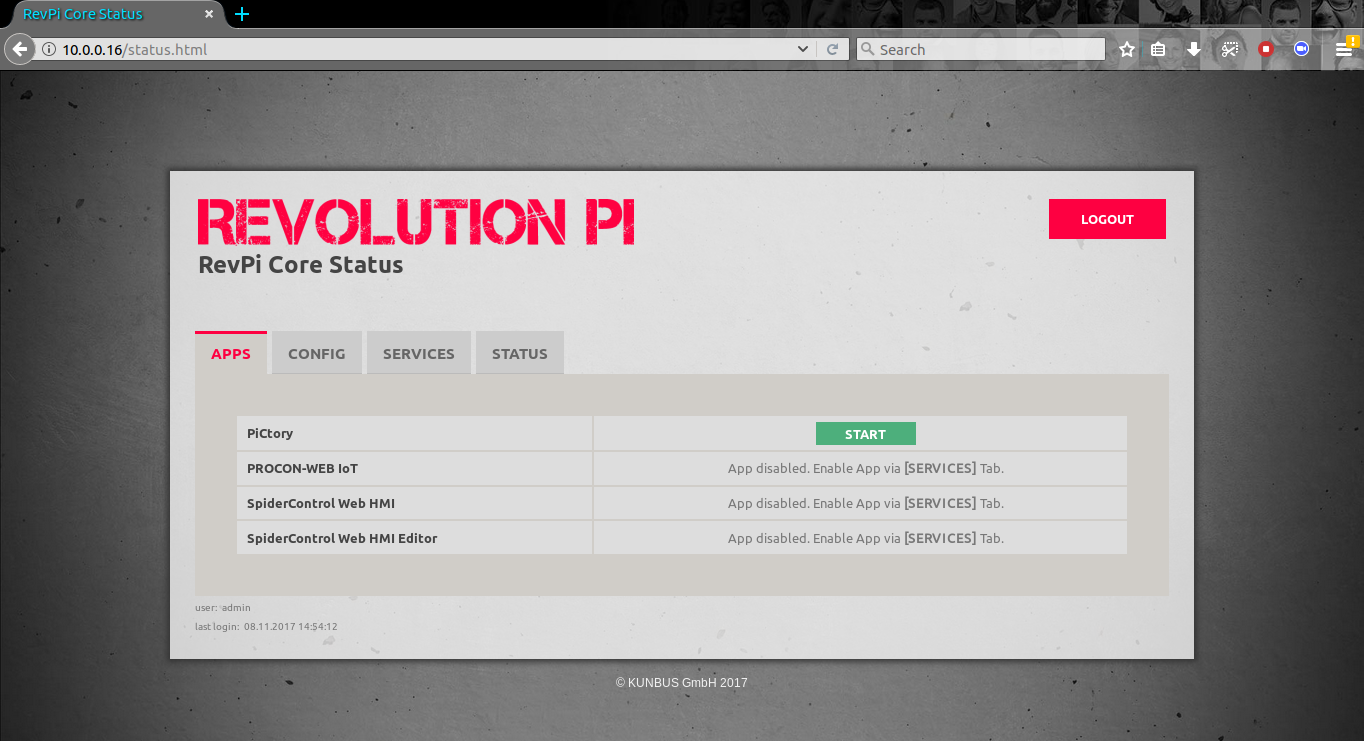Open downloads with the down-arrow icon
Image resolution: width=1364 pixels, height=741 pixels.
tap(1193, 48)
